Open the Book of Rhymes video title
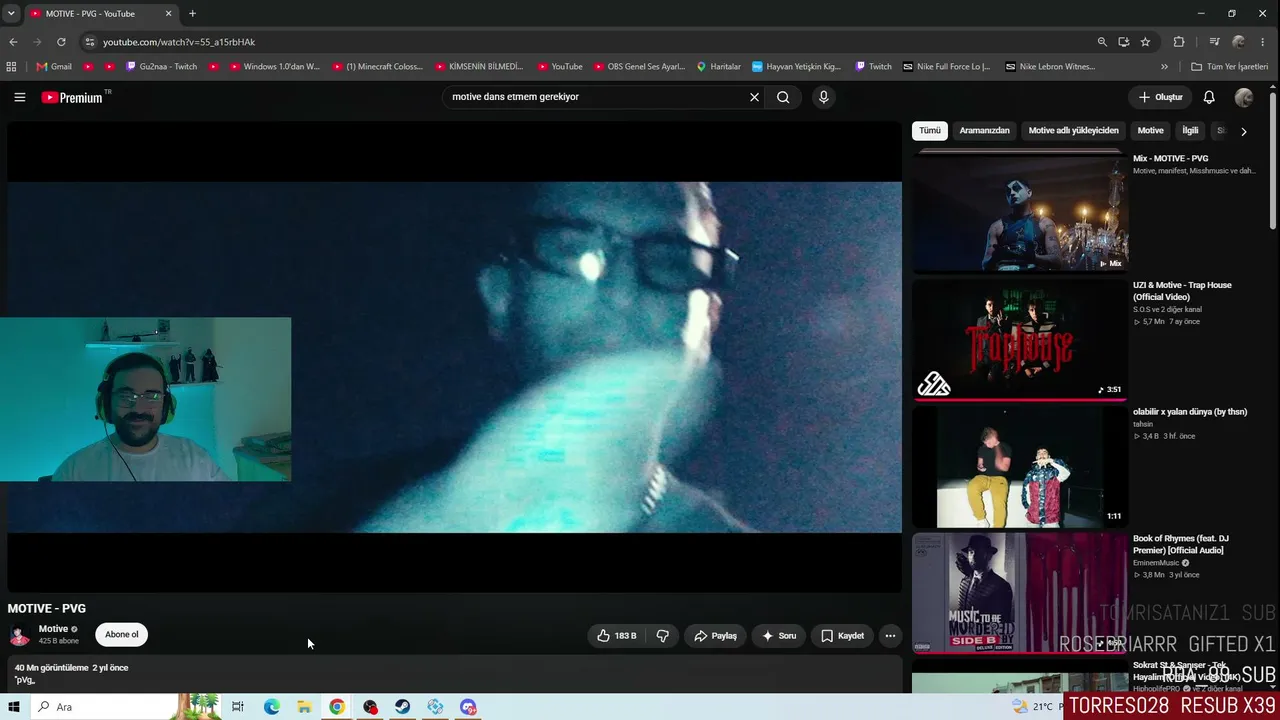The image size is (1280, 720). pyautogui.click(x=1181, y=544)
